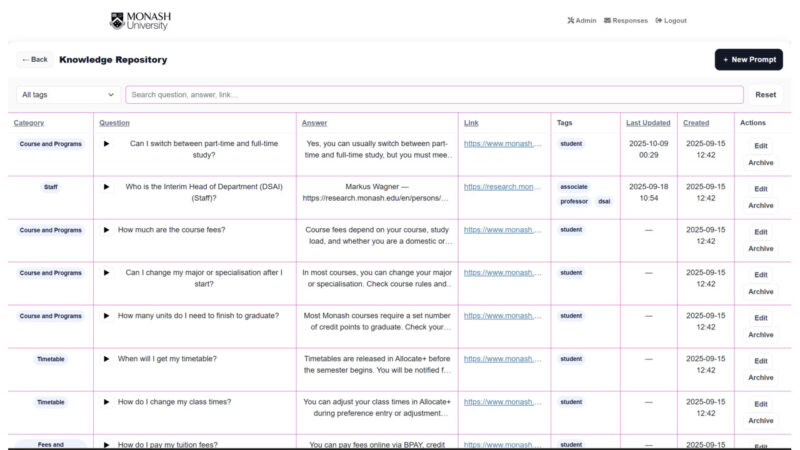Edit the course fees row
Image resolution: width=800 pixels, height=450 pixels.
coord(761,232)
